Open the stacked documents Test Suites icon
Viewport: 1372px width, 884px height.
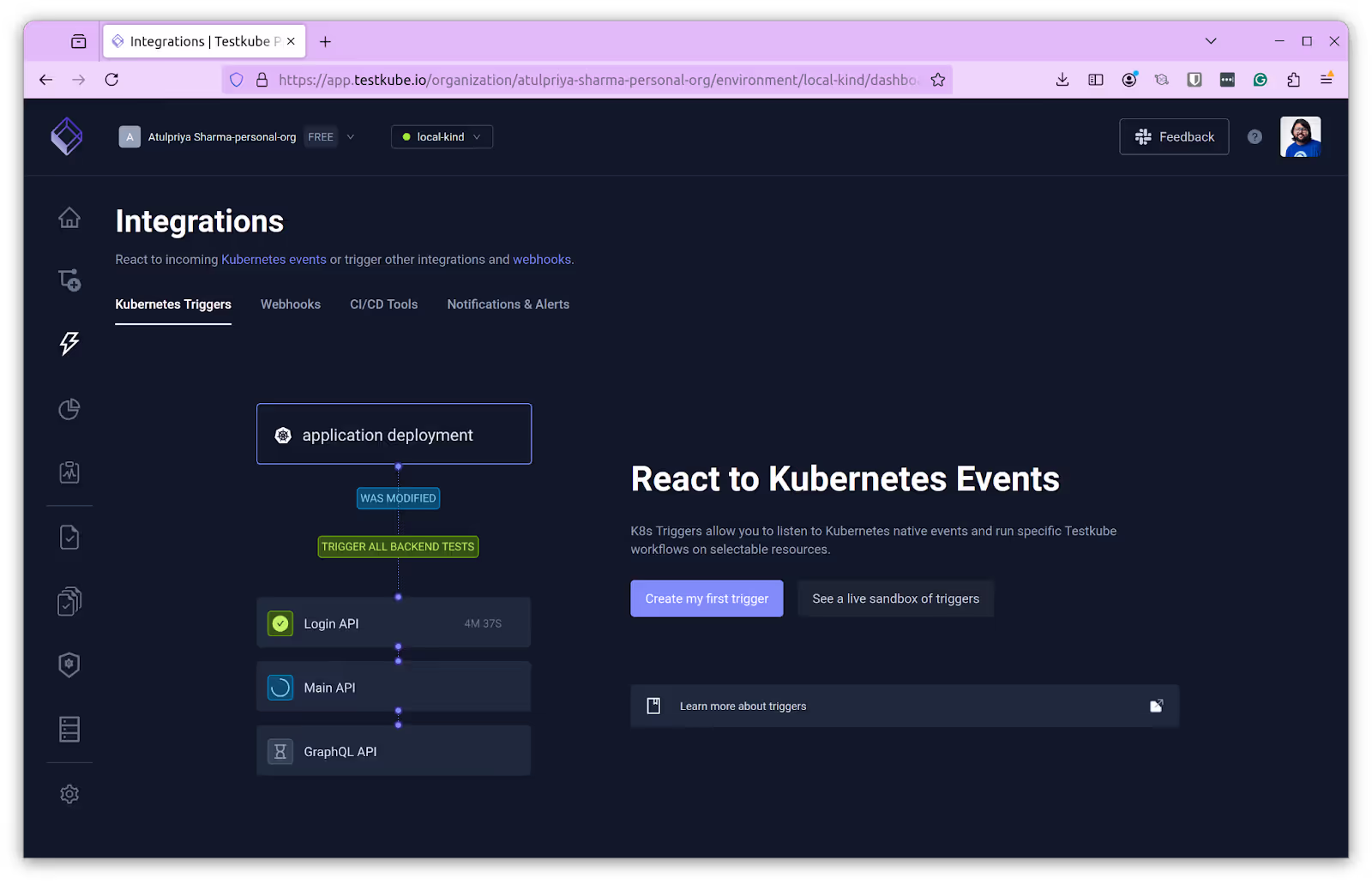pyautogui.click(x=69, y=601)
